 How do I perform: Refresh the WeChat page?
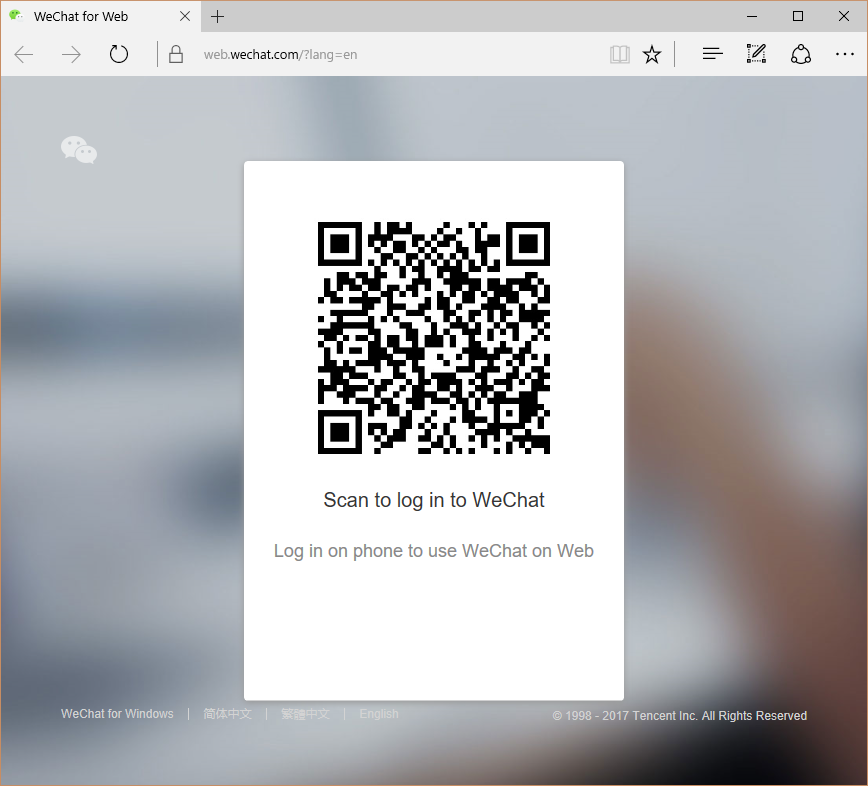click(x=118, y=54)
